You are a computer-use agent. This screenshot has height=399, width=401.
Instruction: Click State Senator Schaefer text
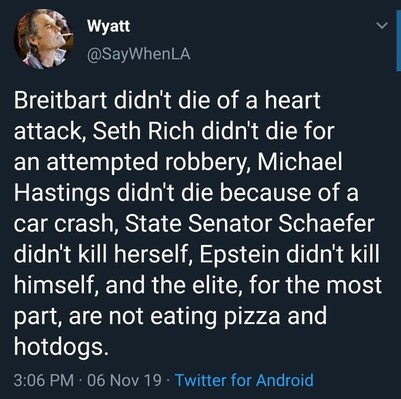click(249, 223)
